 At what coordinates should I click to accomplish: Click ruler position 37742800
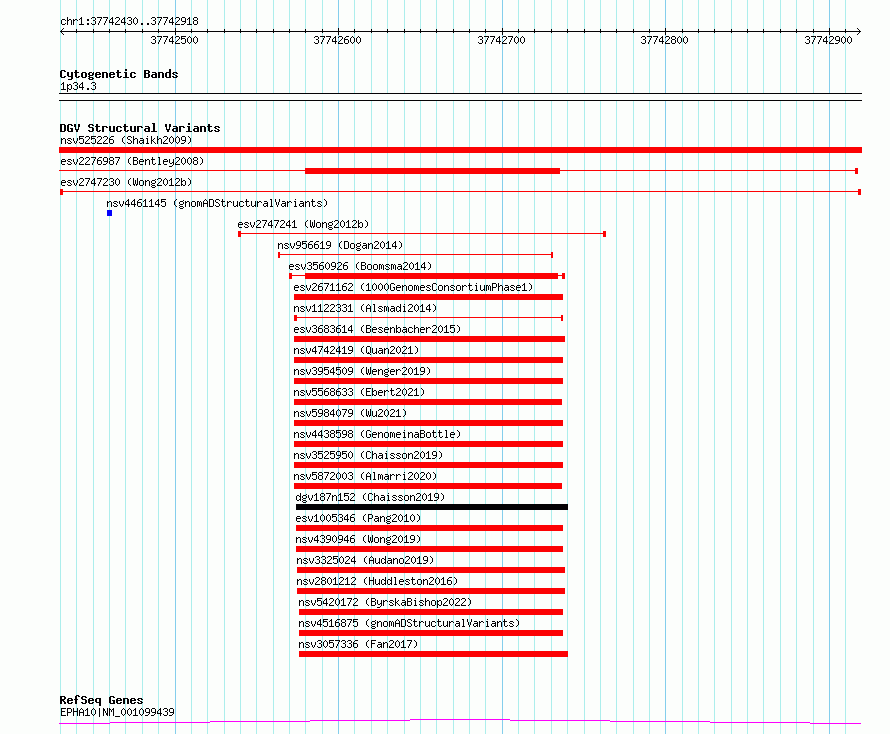[x=664, y=40]
